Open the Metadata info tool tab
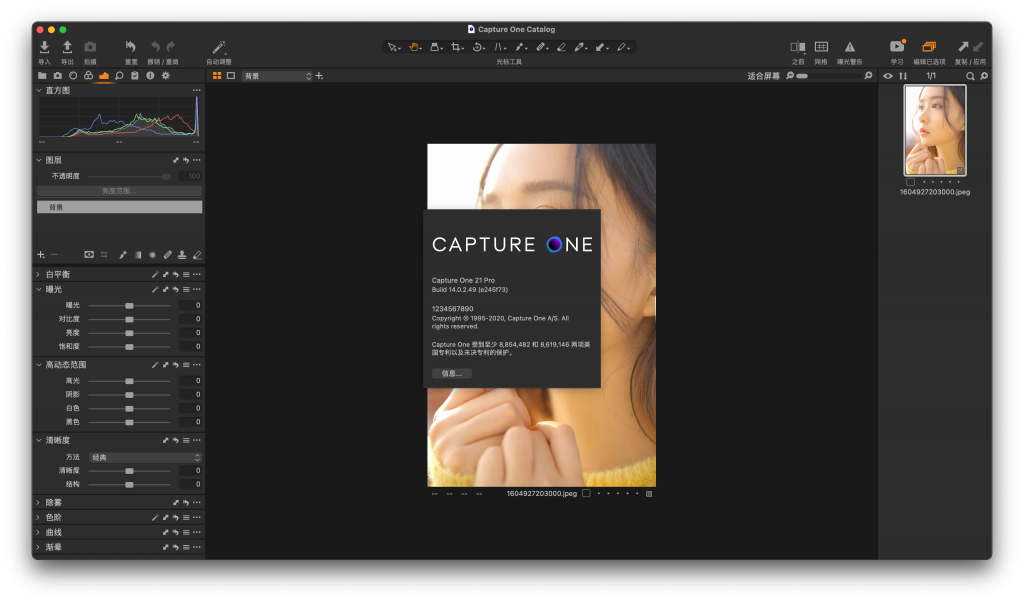 tap(150, 76)
